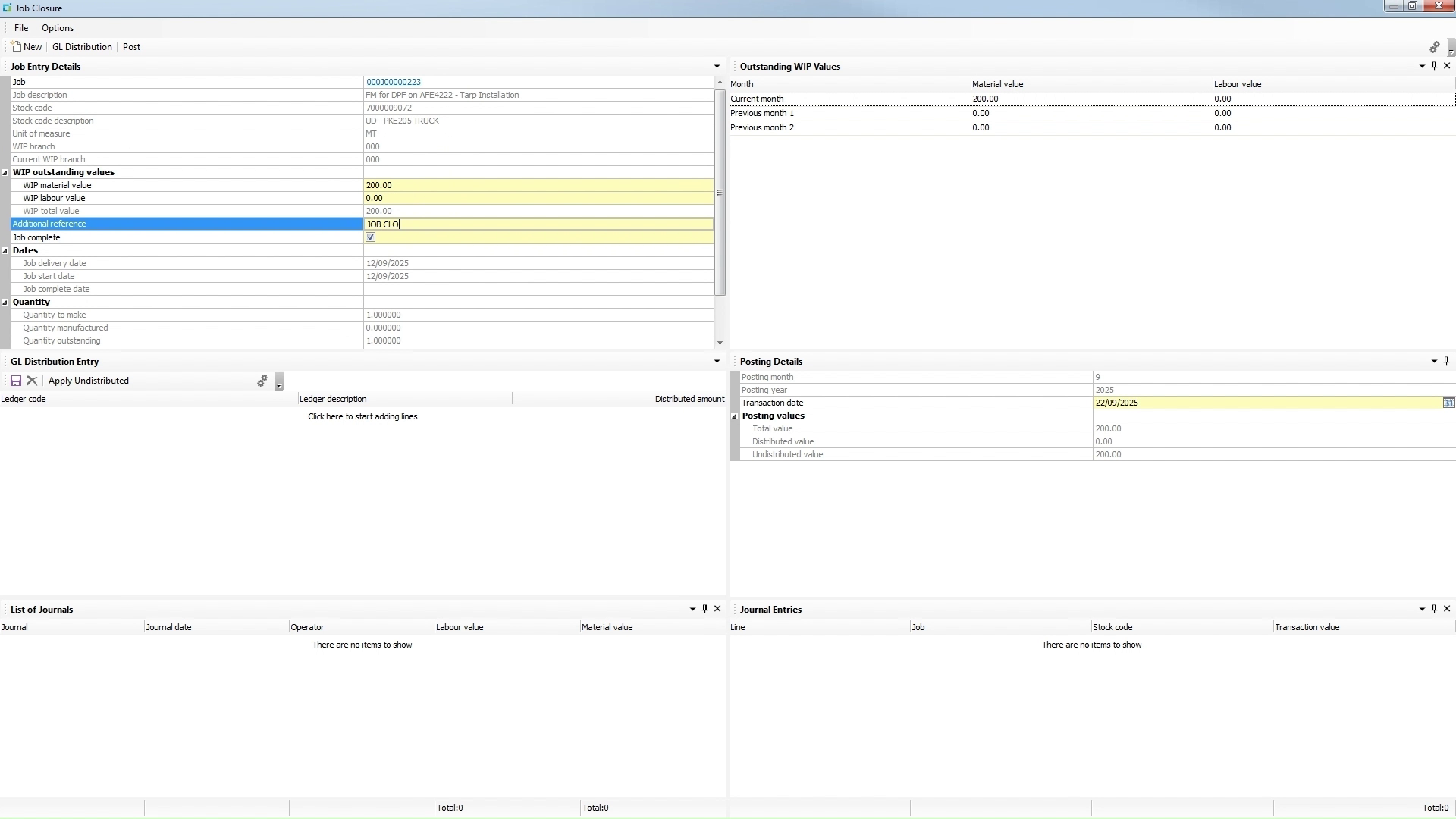Viewport: 1456px width, 819px height.
Task: Close the Outstanding WIP Values panel
Action: click(x=1447, y=66)
